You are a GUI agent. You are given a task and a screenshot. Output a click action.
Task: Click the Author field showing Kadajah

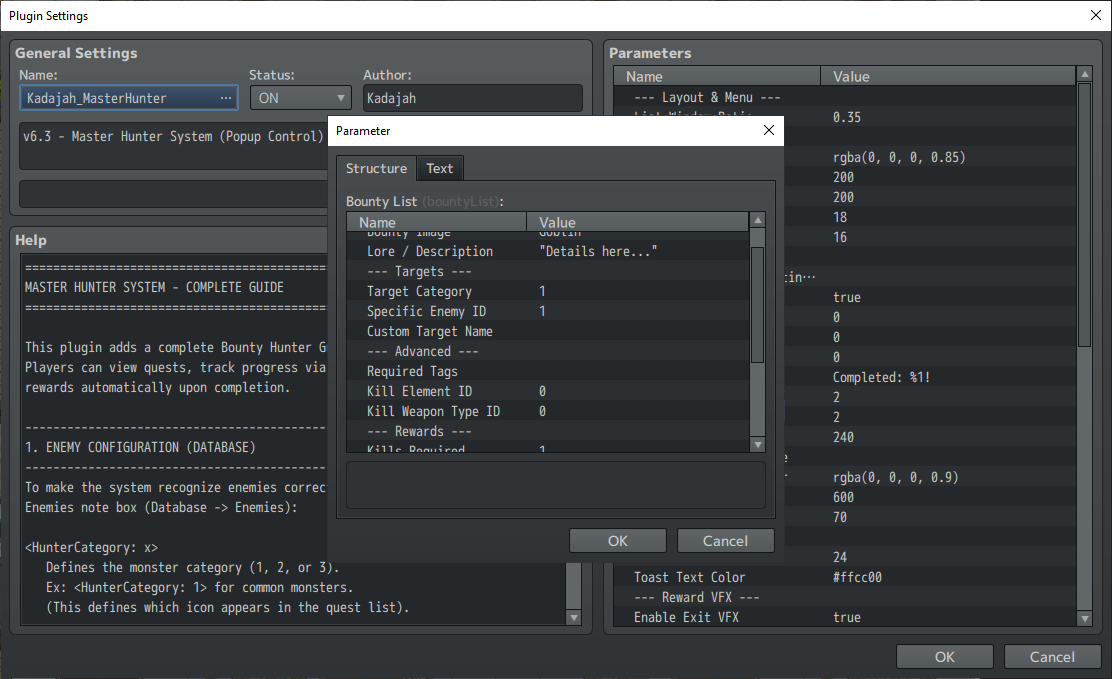tap(472, 98)
